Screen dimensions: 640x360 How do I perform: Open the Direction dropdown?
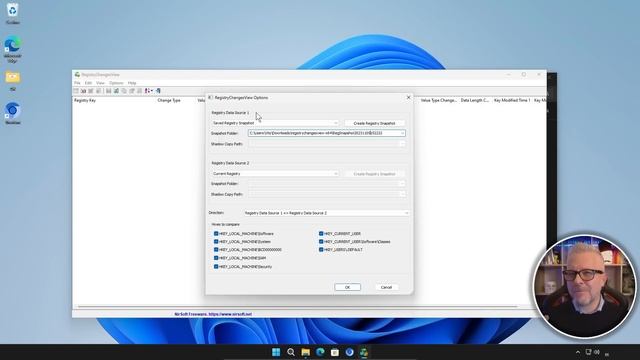point(326,213)
